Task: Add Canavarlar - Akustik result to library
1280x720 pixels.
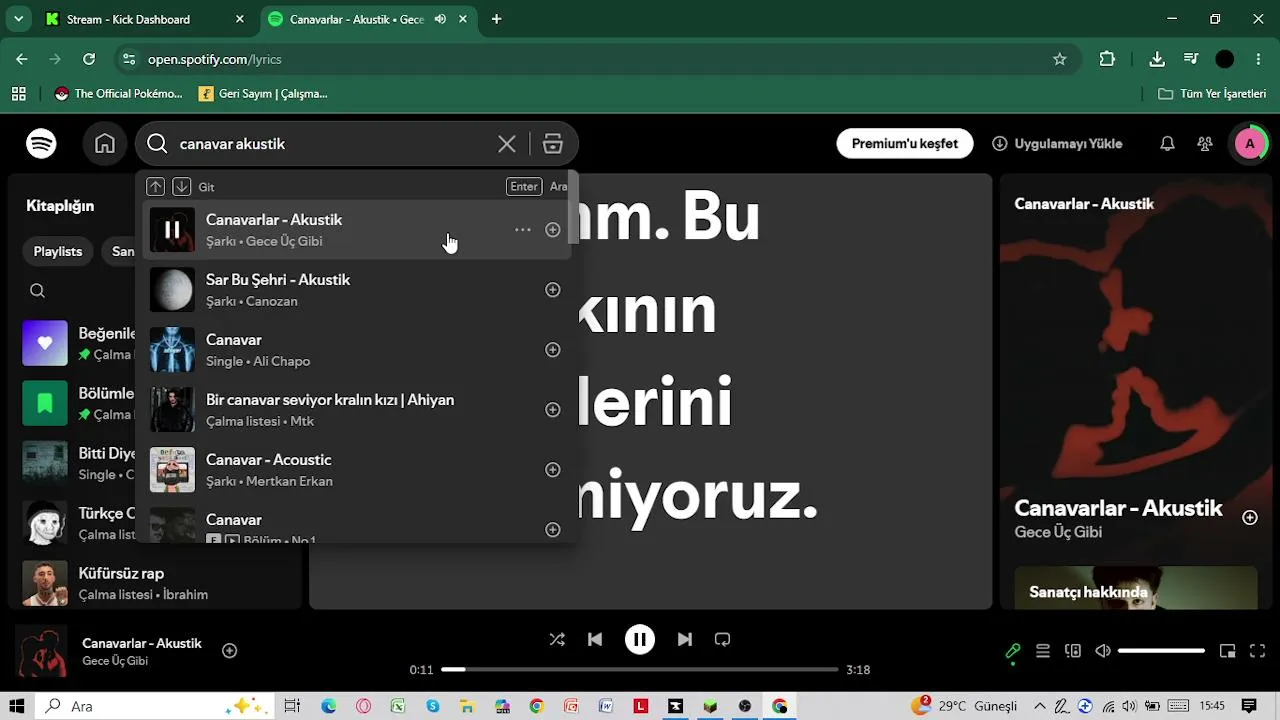Action: (x=552, y=230)
